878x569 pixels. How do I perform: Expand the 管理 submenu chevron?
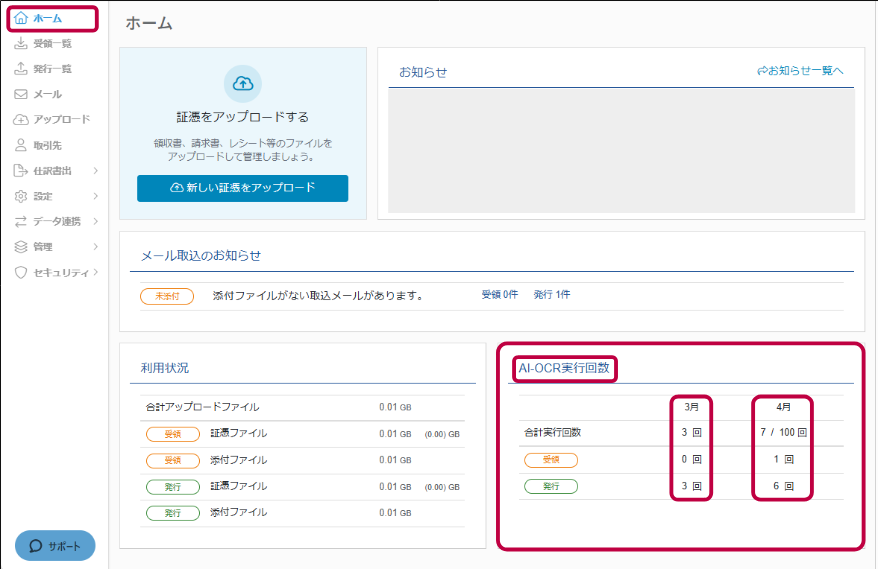96,246
